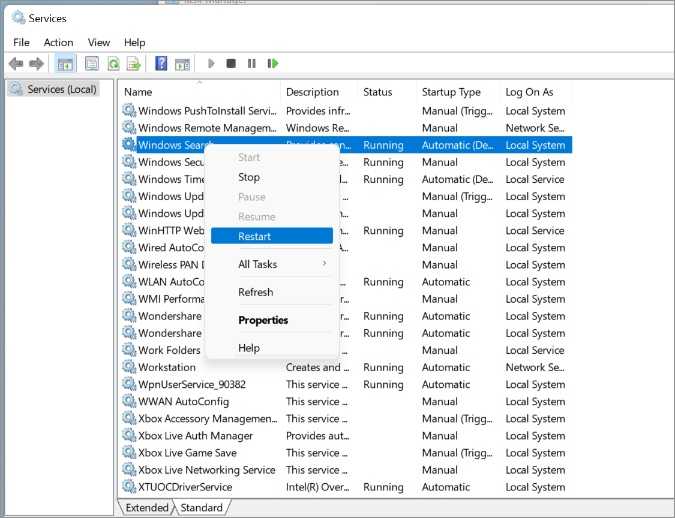Toggle the Show/Hide Console Tree icon
This screenshot has width=675, height=518.
(x=65, y=64)
